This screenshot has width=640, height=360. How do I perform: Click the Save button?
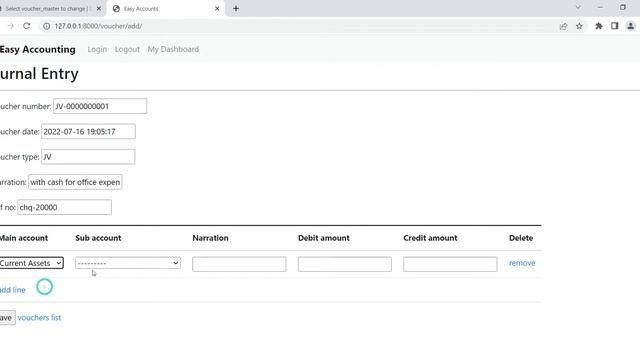pyautogui.click(x=7, y=318)
